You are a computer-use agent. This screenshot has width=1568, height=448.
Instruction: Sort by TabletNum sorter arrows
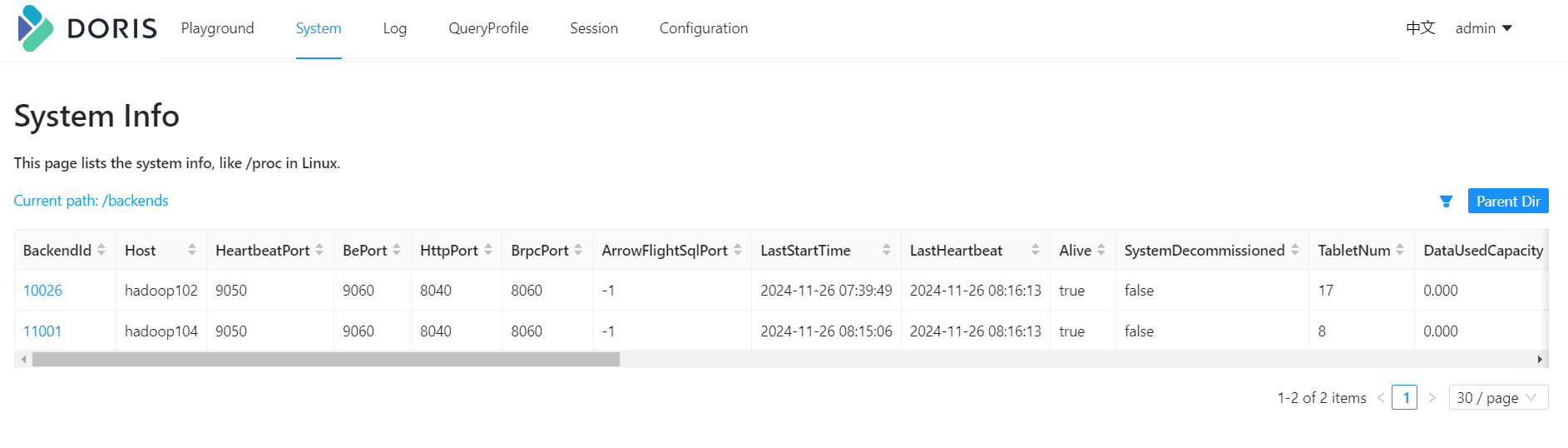(x=1400, y=250)
